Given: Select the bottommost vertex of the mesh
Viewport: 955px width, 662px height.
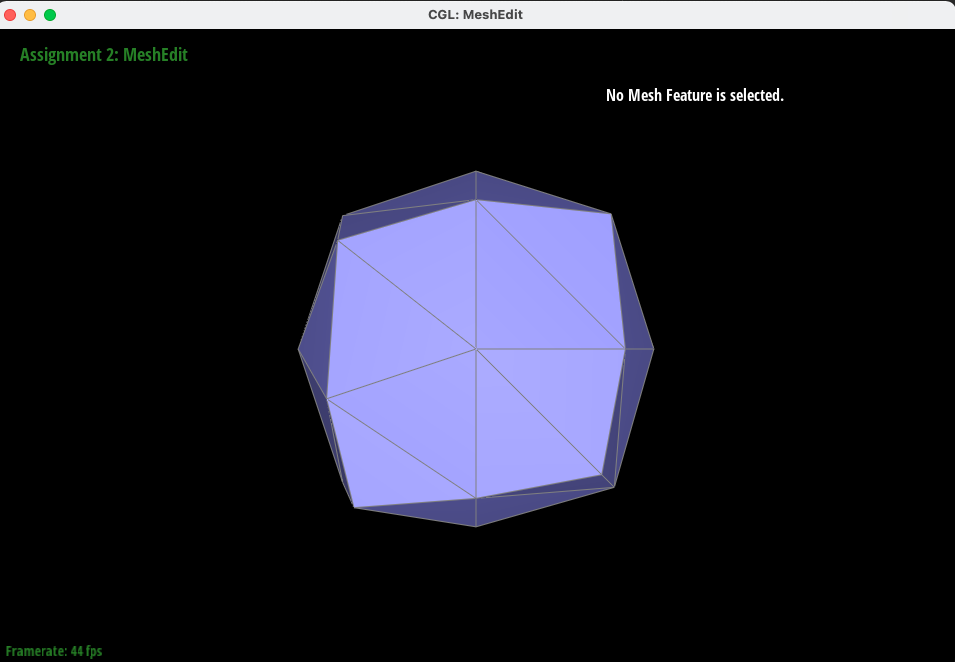Looking at the screenshot, I should coord(476,526).
